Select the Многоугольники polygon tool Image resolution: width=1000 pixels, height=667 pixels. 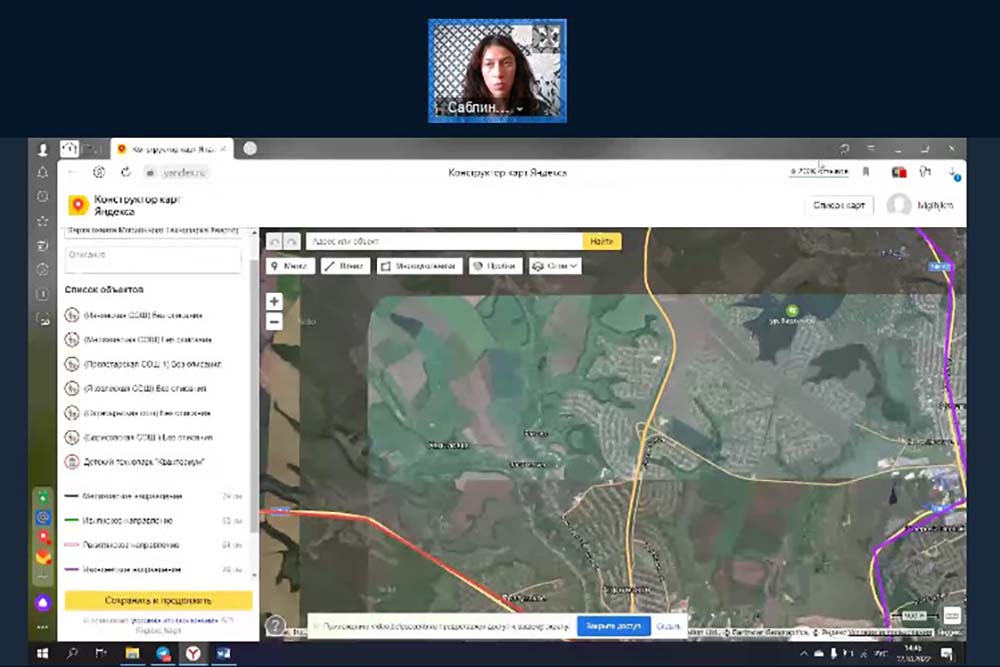pyautogui.click(x=419, y=266)
